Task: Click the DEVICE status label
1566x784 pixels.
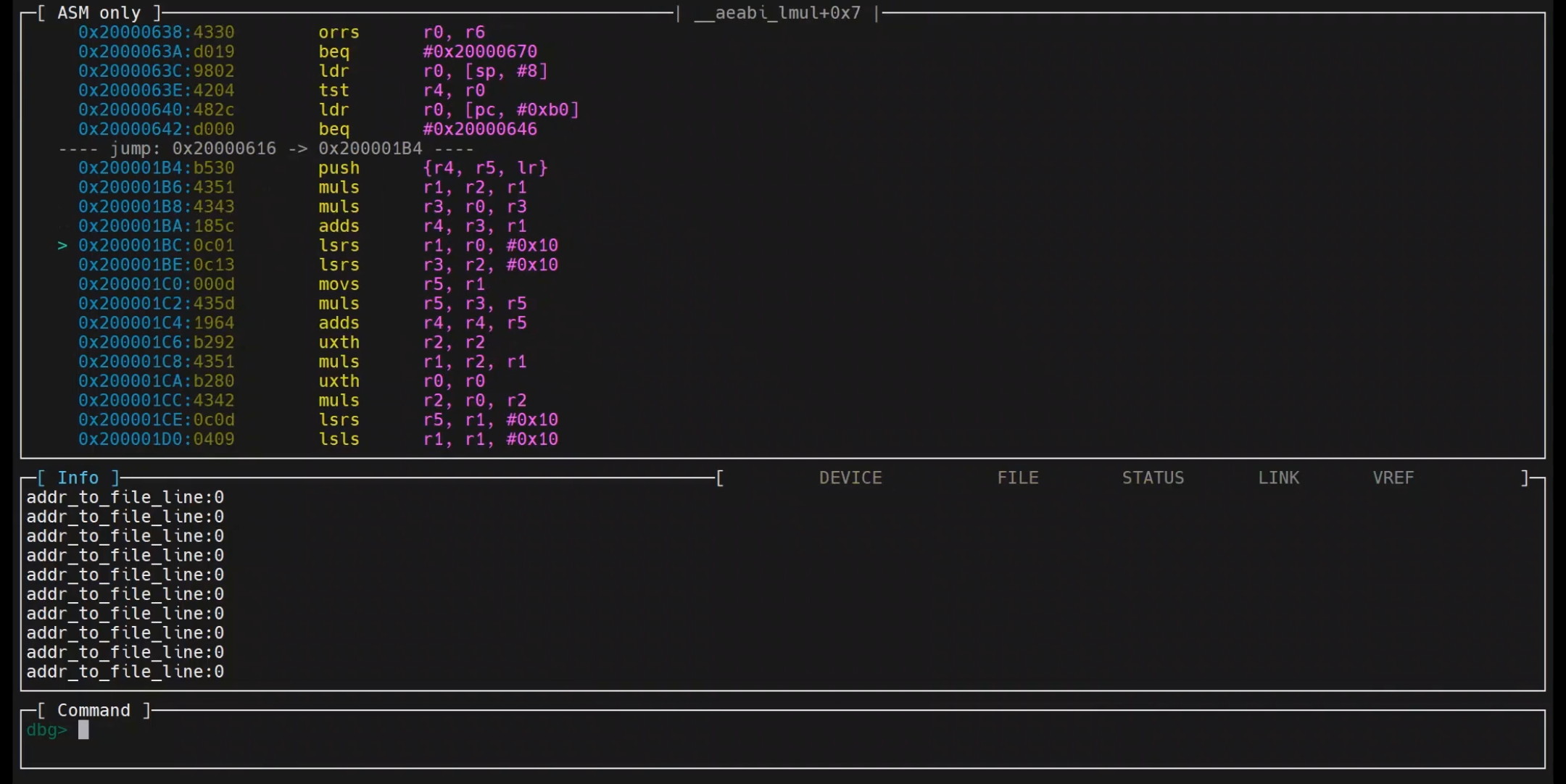Action: (x=850, y=478)
